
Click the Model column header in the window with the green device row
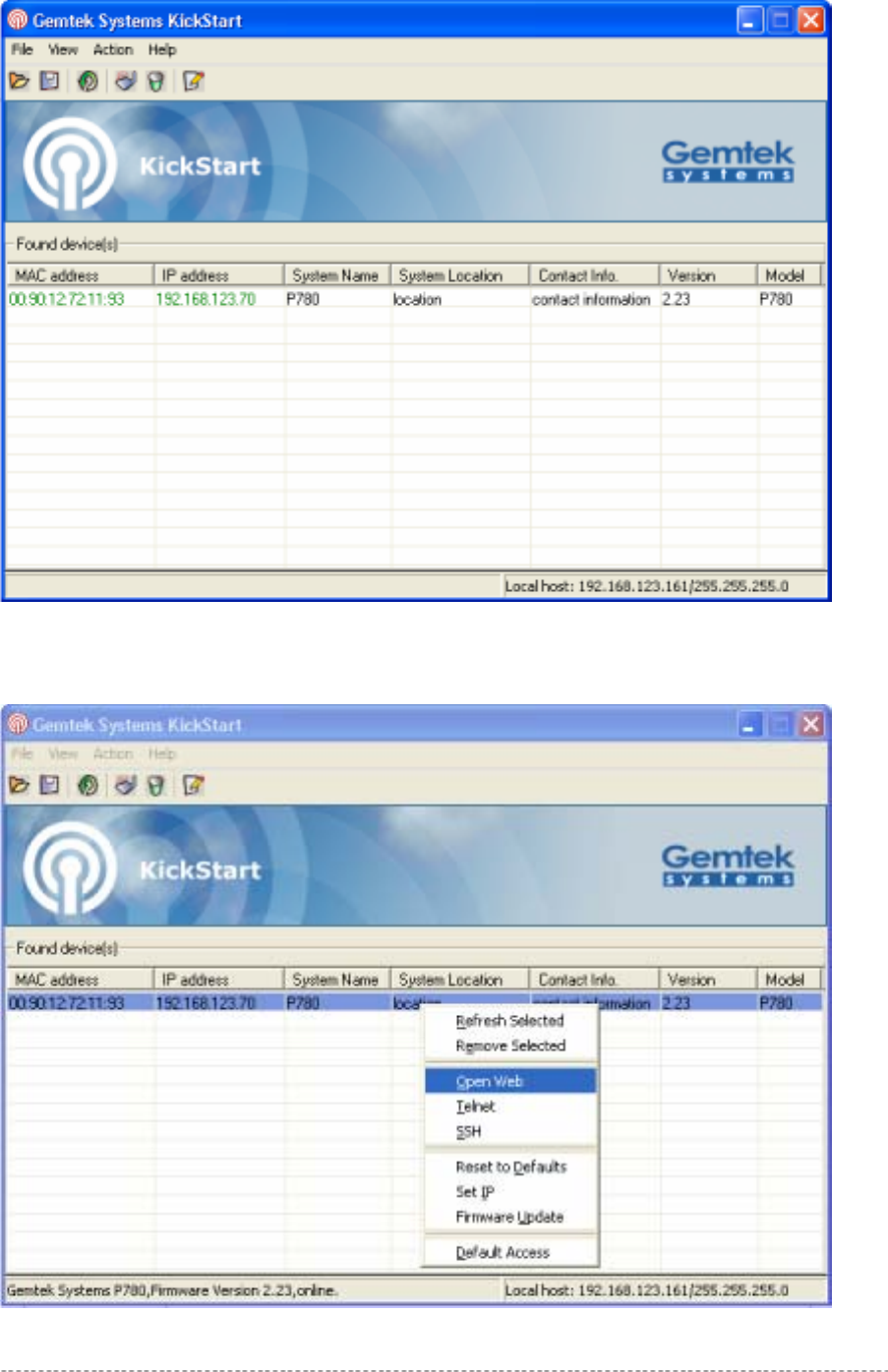point(789,275)
